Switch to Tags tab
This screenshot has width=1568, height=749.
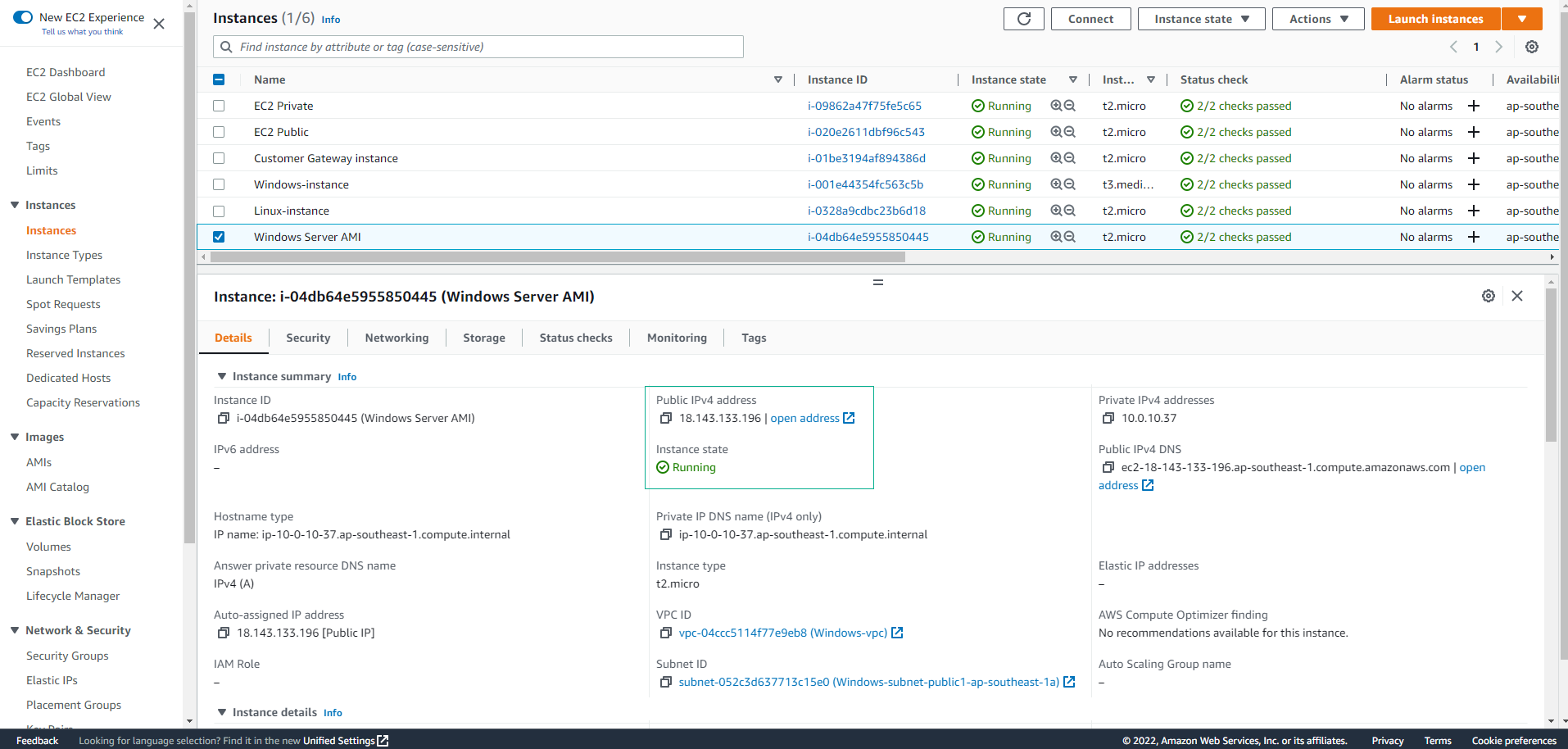[x=754, y=338]
